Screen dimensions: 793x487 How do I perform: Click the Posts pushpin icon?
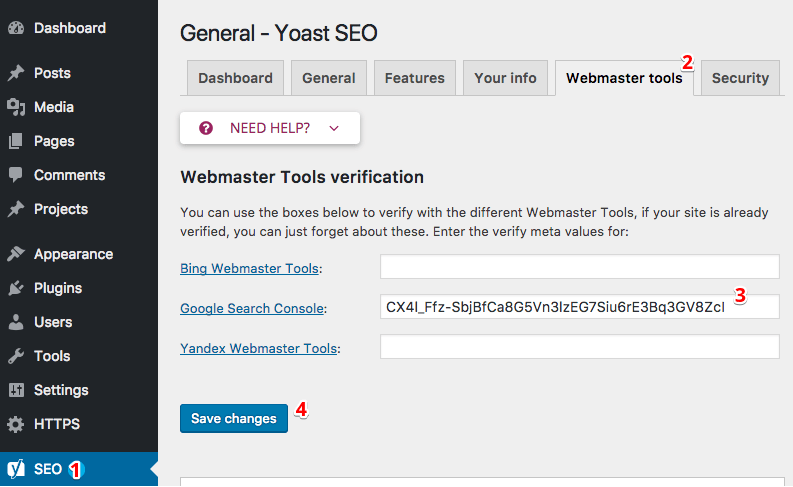coord(16,73)
